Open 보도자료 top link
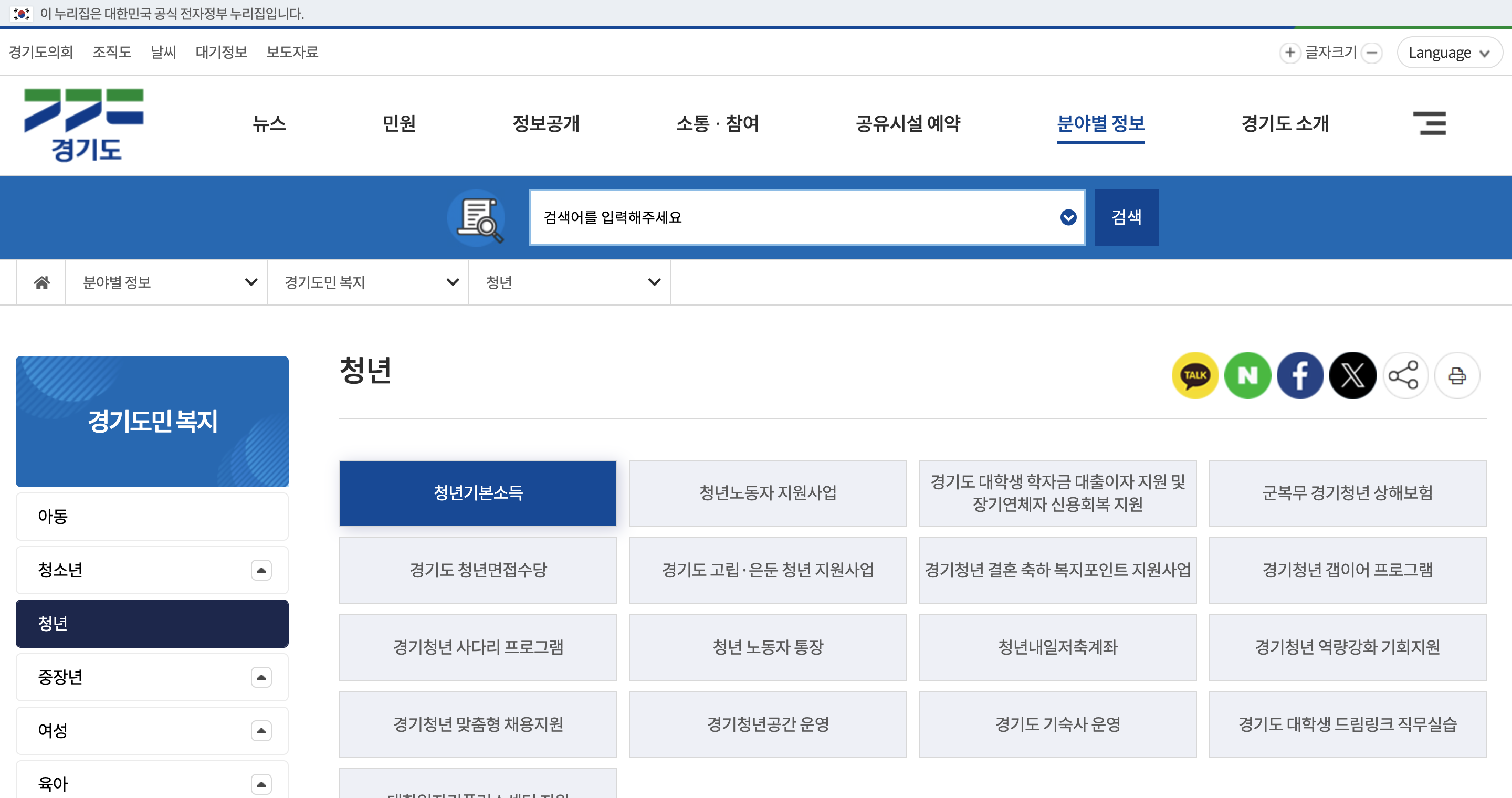The image size is (1512, 798). coord(292,52)
